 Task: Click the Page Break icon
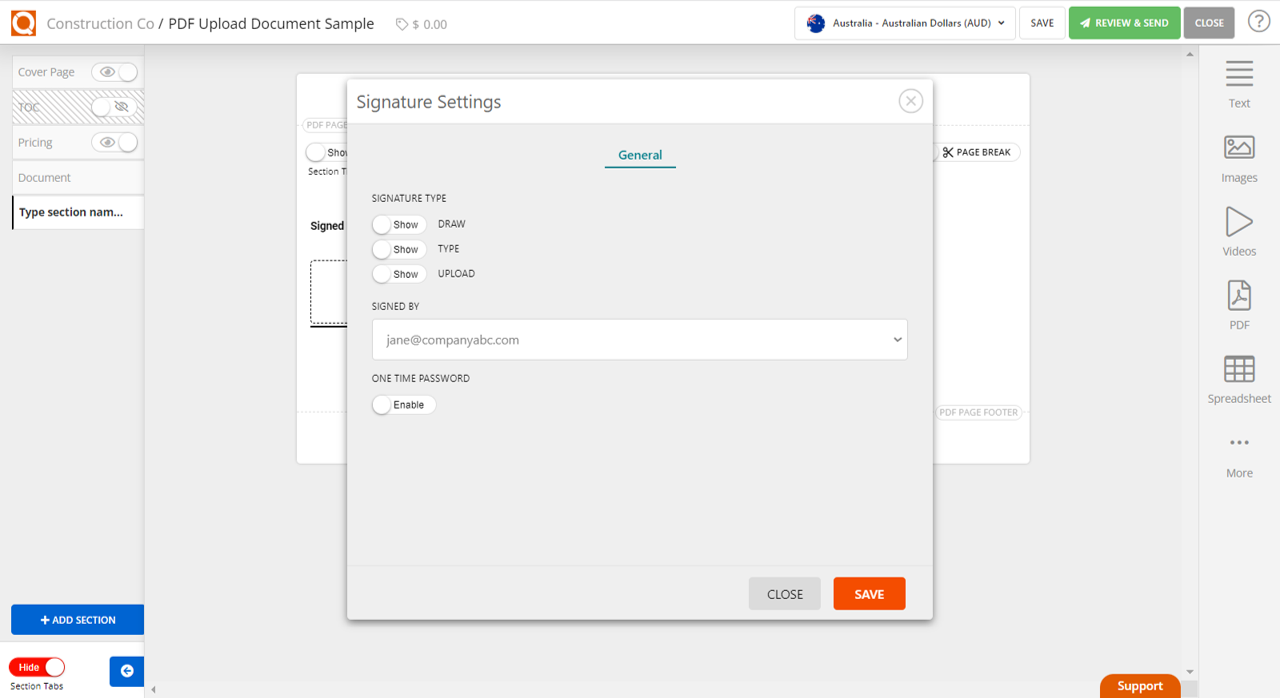[947, 151]
